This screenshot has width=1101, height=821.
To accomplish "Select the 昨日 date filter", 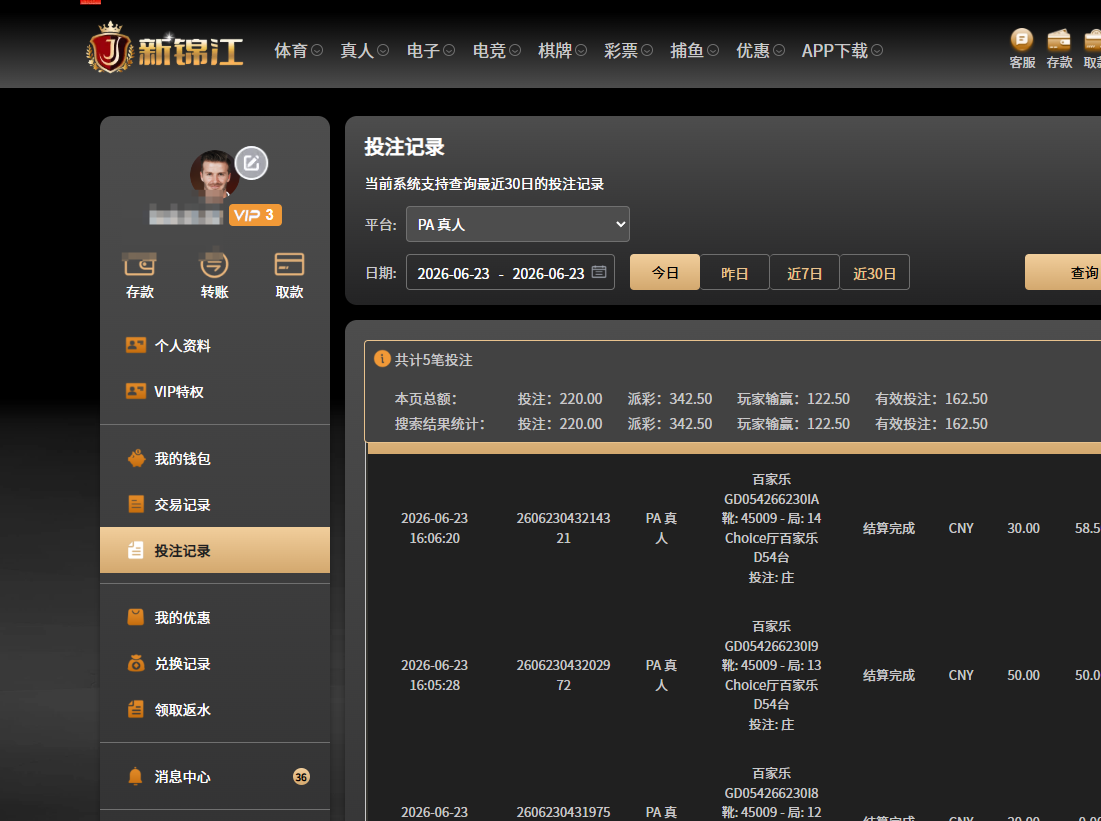I will click(734, 272).
